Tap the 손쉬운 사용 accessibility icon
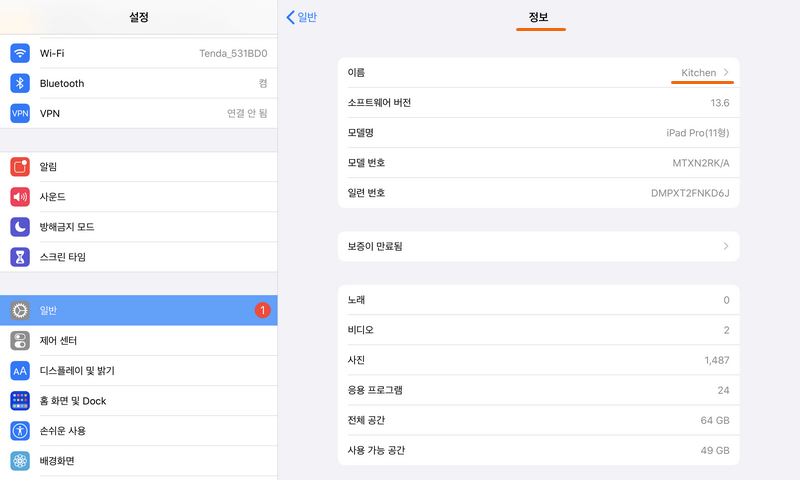 coord(20,431)
